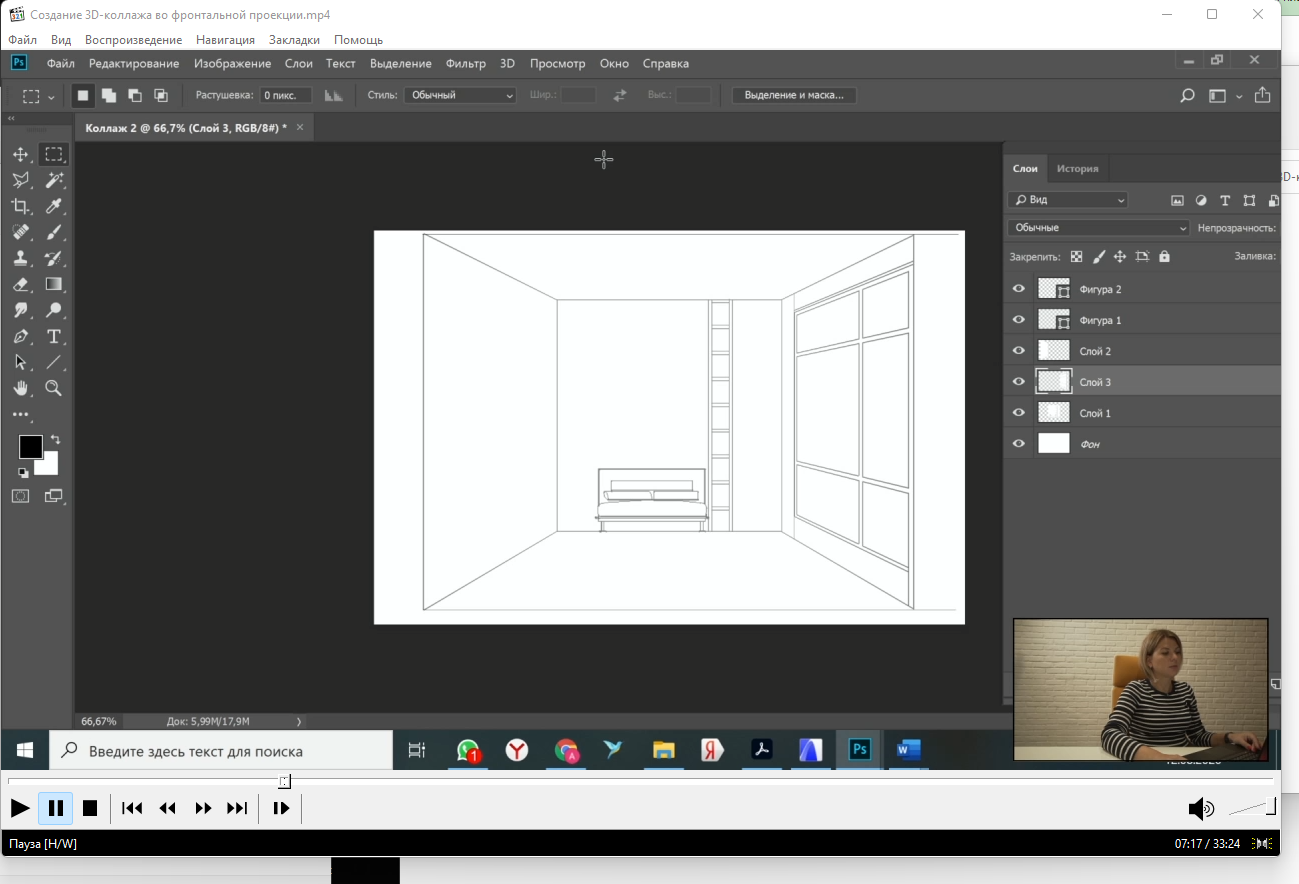This screenshot has width=1299, height=884.
Task: Open the Фильтр menu
Action: point(465,63)
